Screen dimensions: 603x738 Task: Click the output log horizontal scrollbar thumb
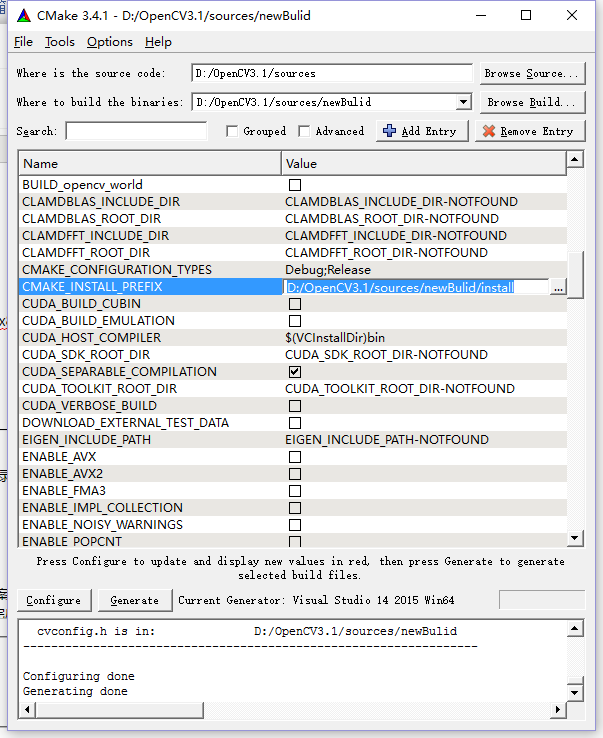120,710
